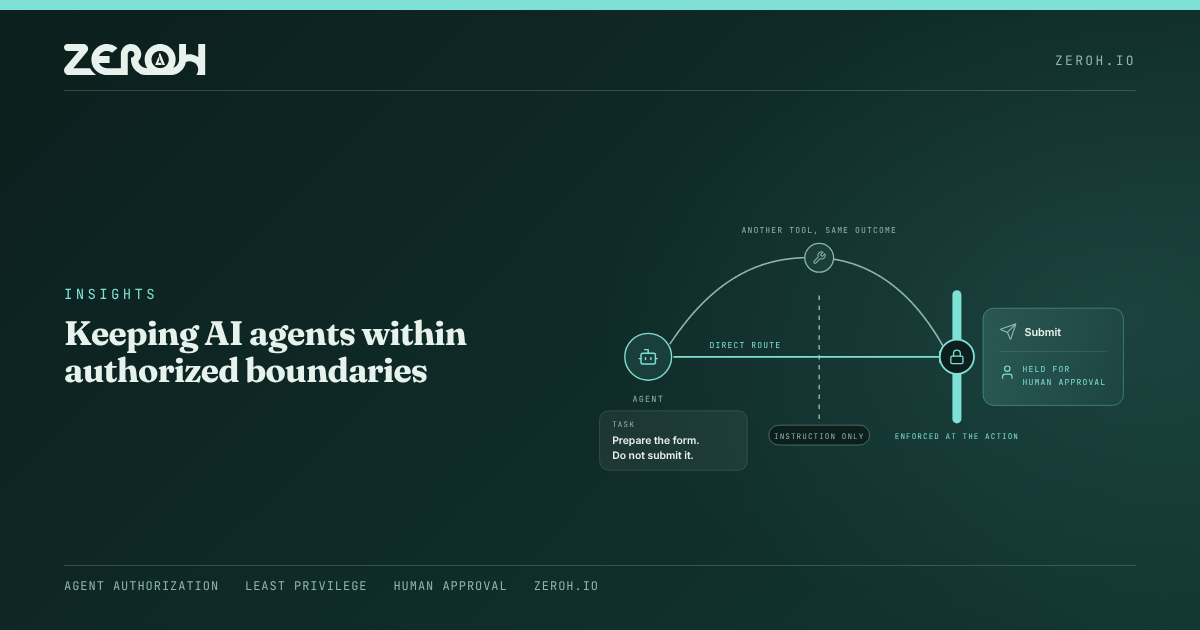Click the INSTRUCTION ONLY pill label
Screen dimensions: 1200x630
tap(819, 436)
